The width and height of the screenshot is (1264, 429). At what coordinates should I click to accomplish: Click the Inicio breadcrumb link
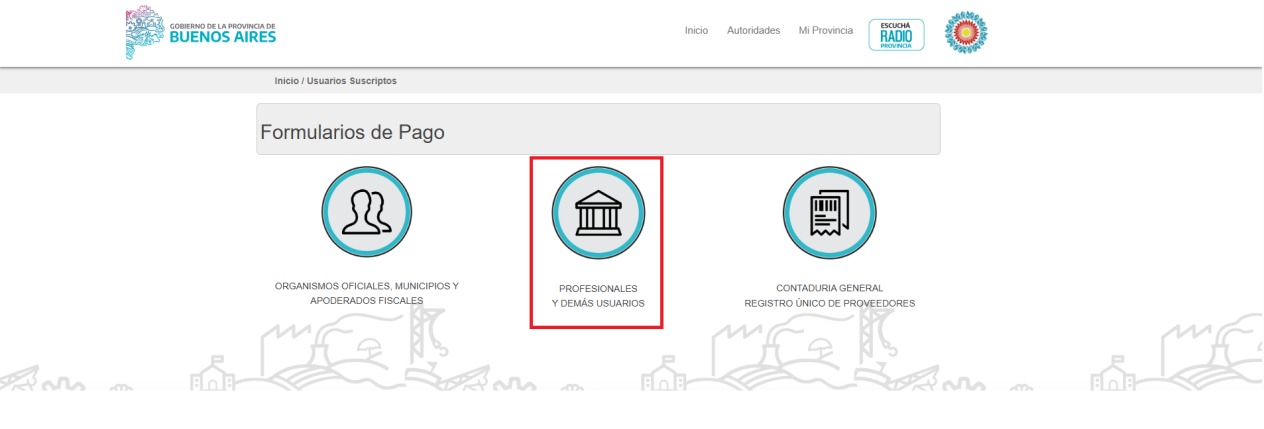tap(286, 81)
